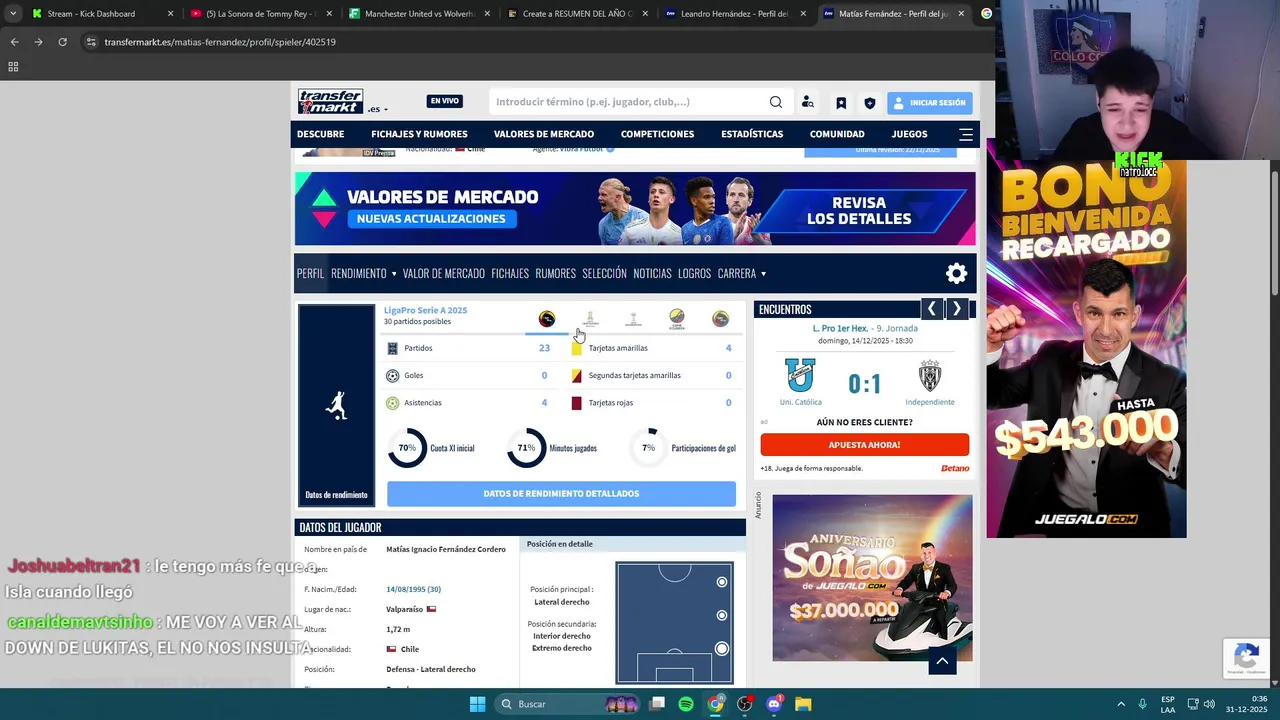
Task: Switch to Stream - Kick Dashboard browser tab
Action: pos(102,14)
